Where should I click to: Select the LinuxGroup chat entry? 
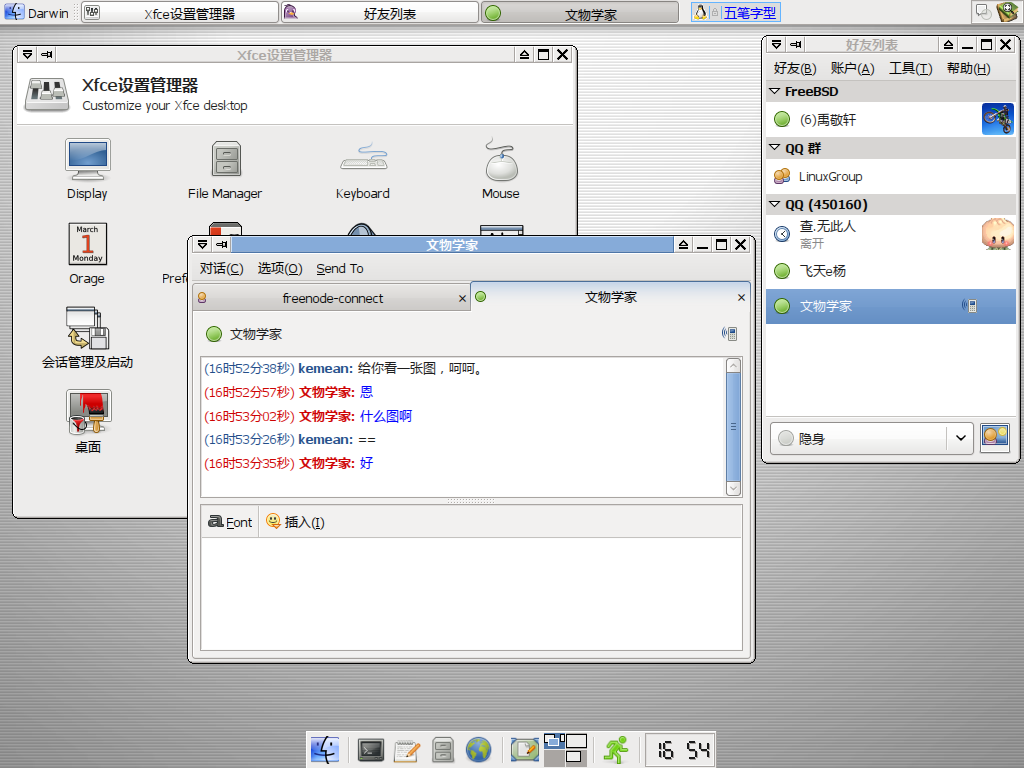[x=891, y=176]
